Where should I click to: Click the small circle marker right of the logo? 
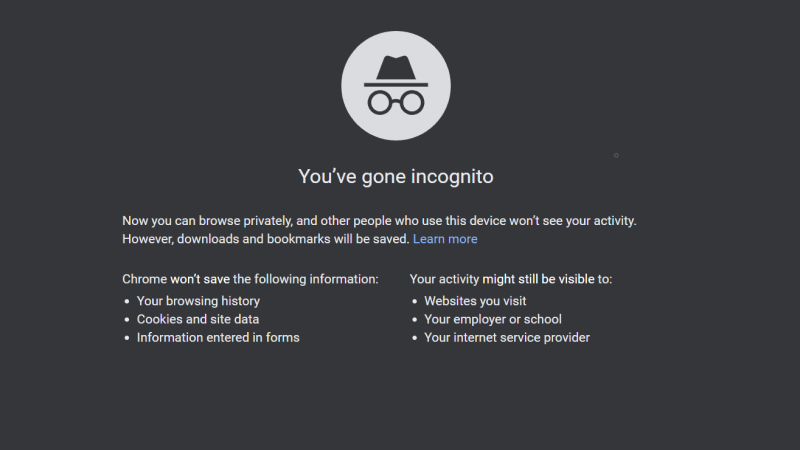616,155
